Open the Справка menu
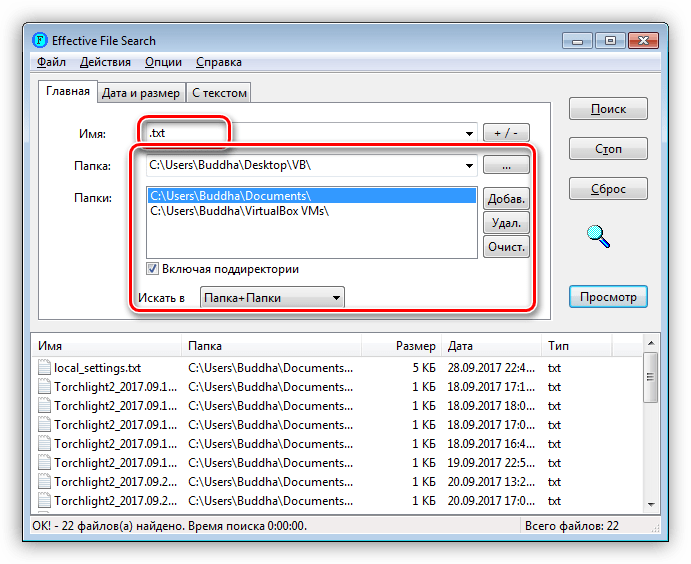The width and height of the screenshot is (691, 564). tap(219, 62)
